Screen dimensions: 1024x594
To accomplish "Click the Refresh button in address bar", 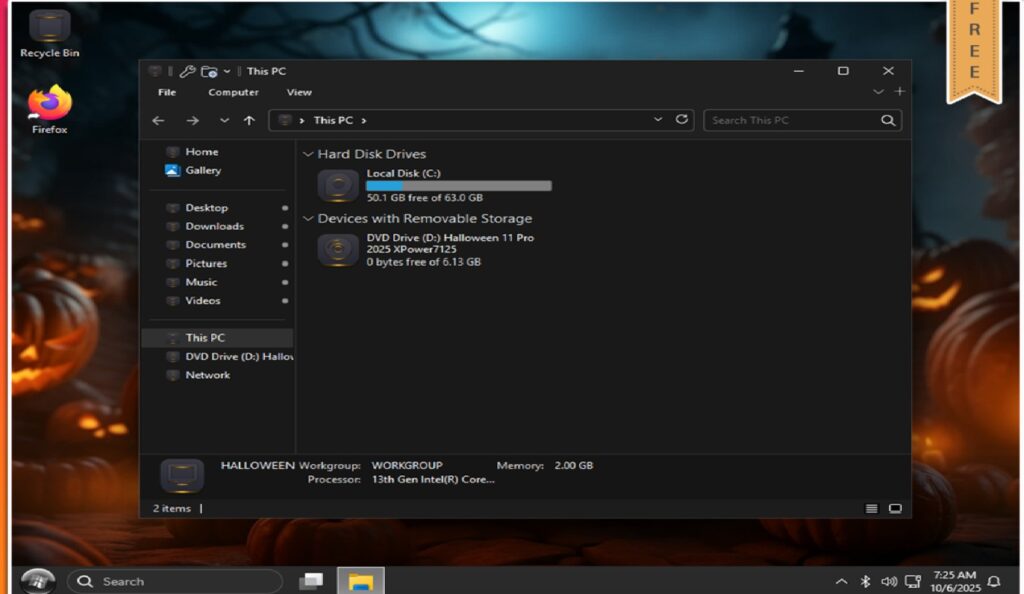I will coord(682,119).
